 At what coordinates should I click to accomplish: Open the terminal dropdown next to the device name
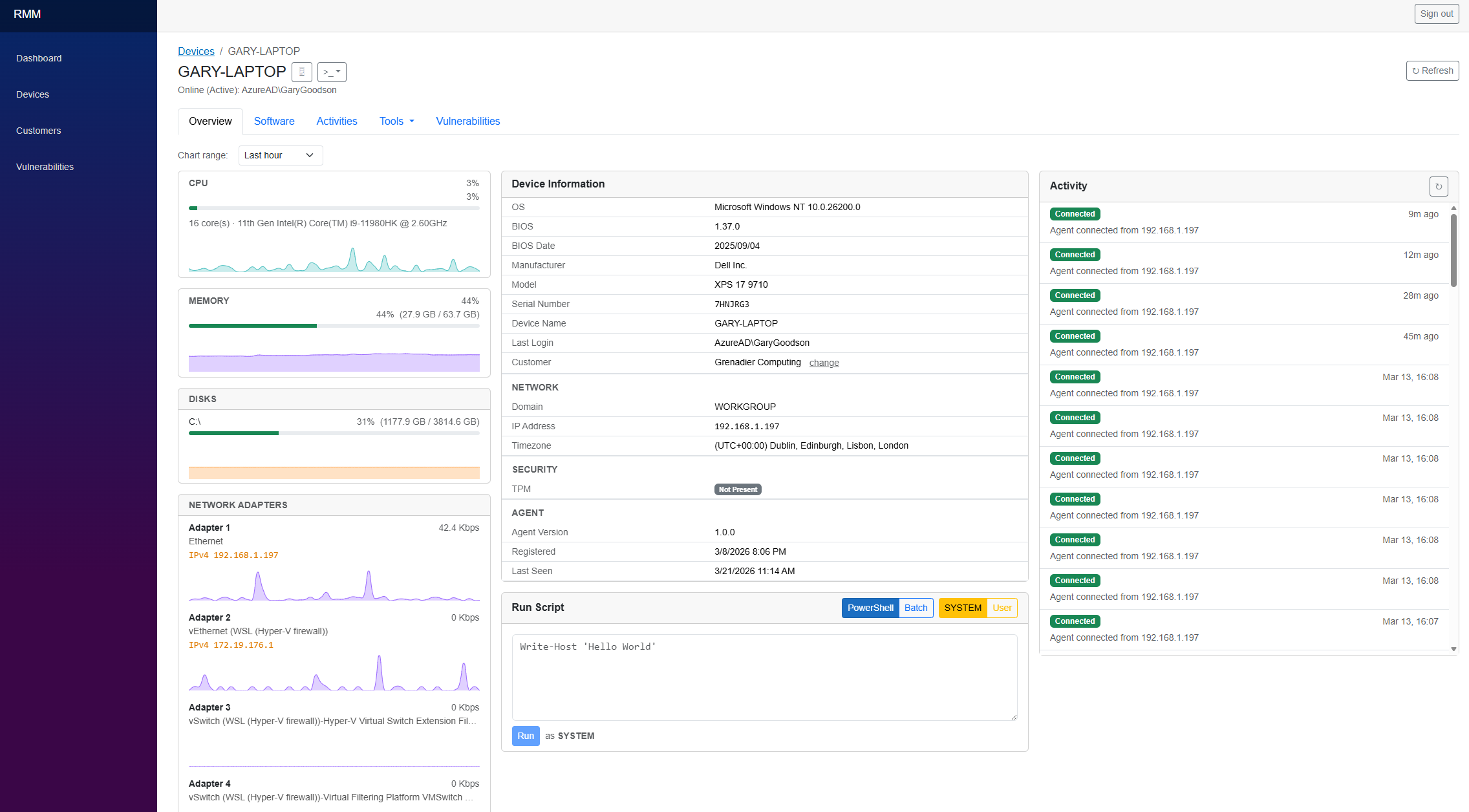pyautogui.click(x=332, y=72)
